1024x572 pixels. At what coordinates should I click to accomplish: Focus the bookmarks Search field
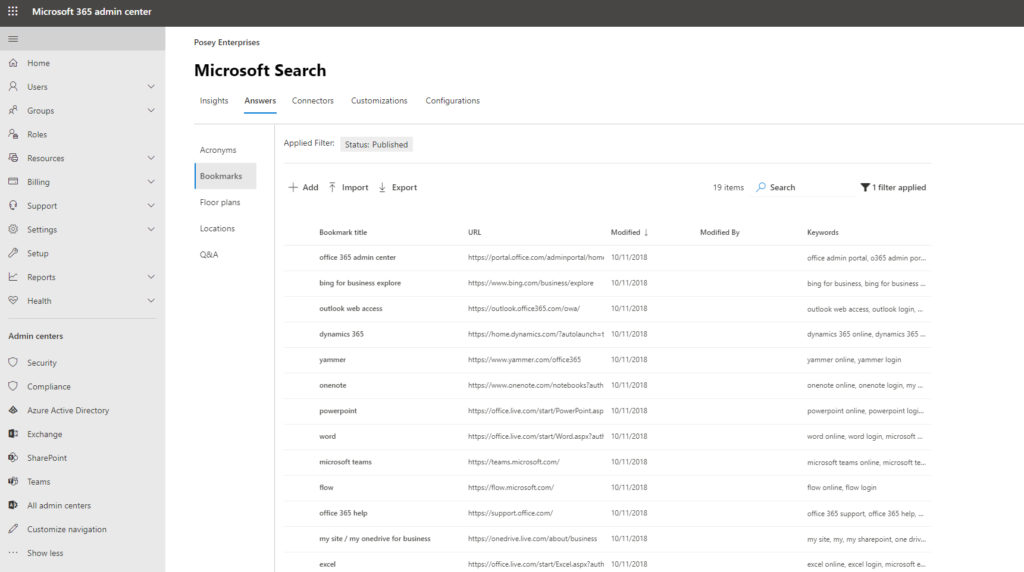[x=804, y=187]
